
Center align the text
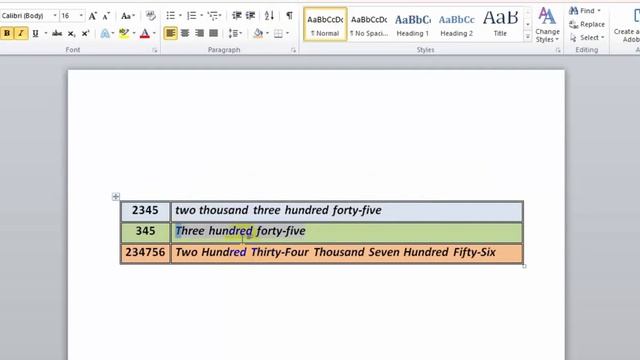[185, 33]
